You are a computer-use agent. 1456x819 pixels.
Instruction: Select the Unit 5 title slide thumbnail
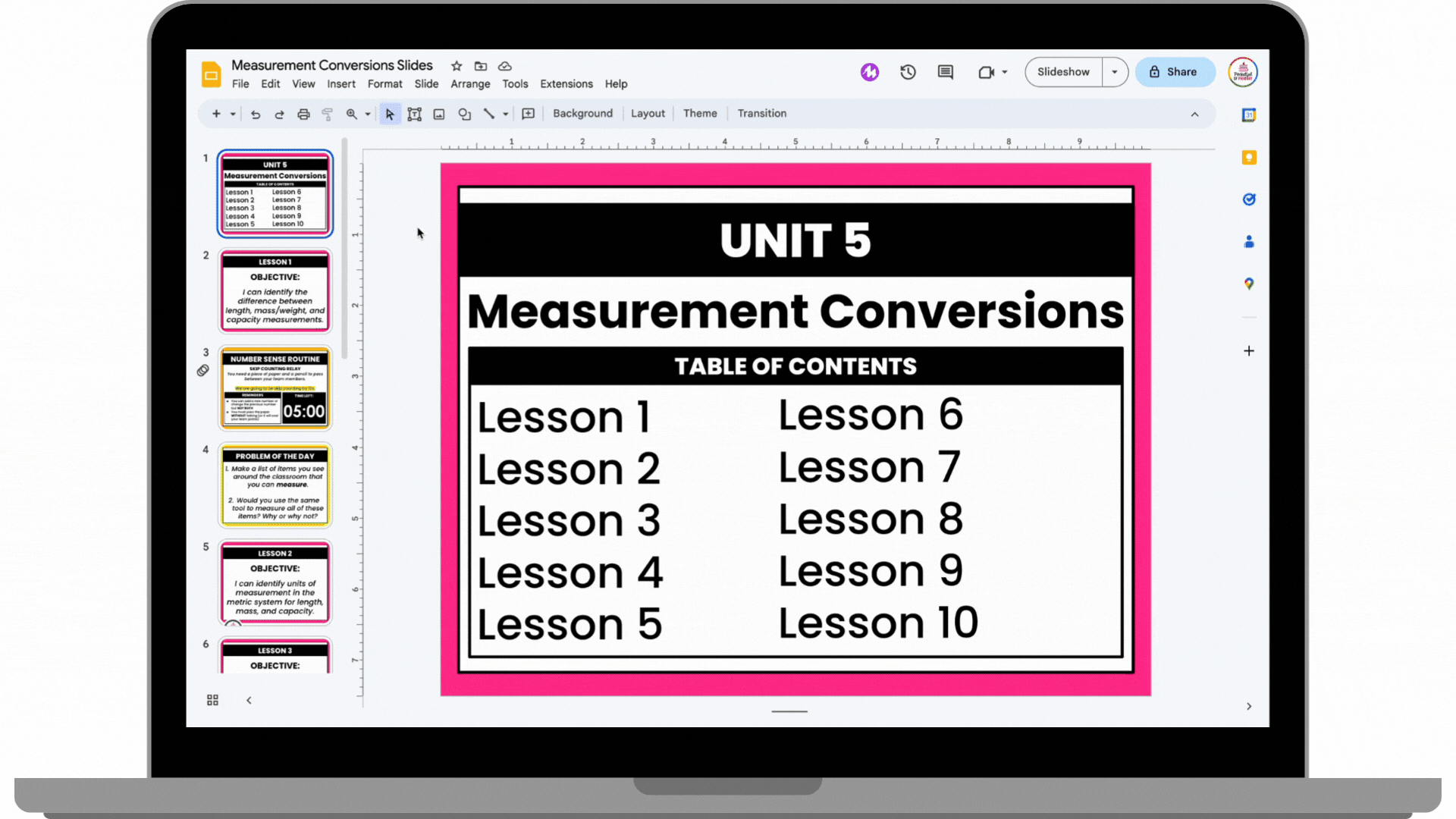(x=275, y=193)
